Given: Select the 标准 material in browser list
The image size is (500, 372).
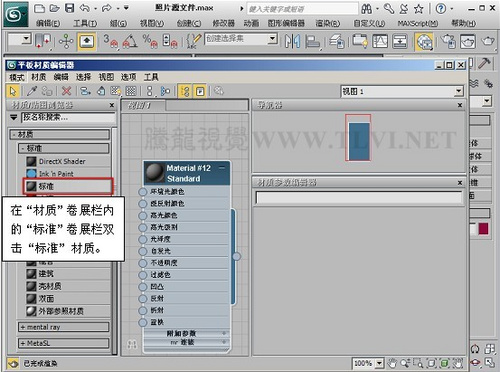Looking at the screenshot, I should tap(68, 186).
